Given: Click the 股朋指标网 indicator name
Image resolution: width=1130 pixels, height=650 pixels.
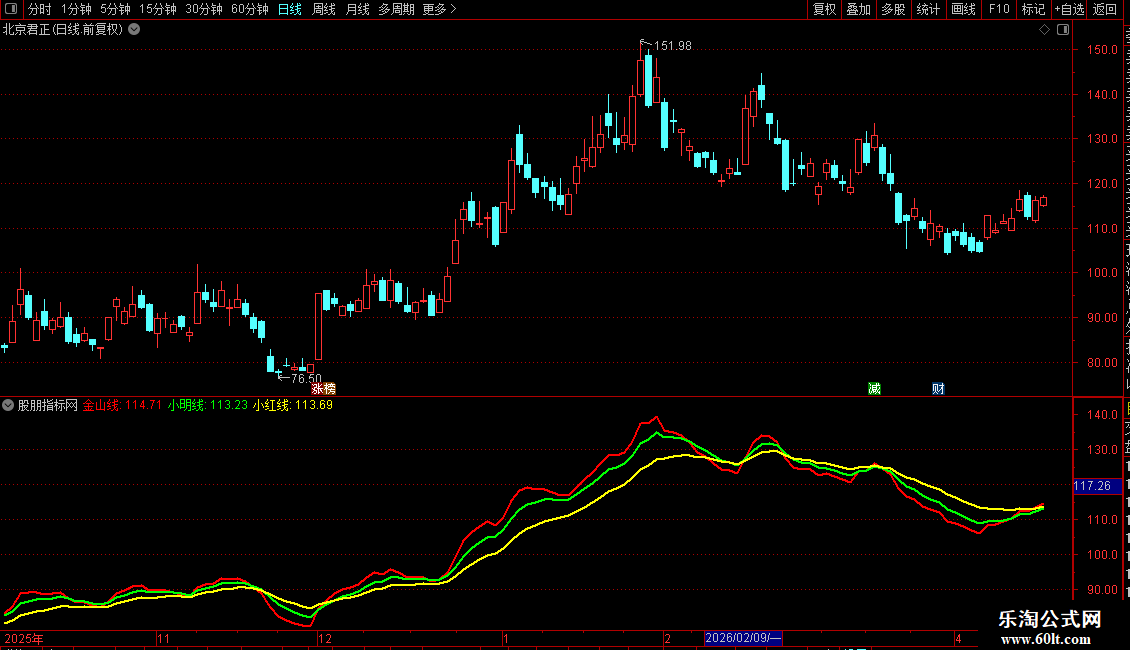Looking at the screenshot, I should pos(48,405).
